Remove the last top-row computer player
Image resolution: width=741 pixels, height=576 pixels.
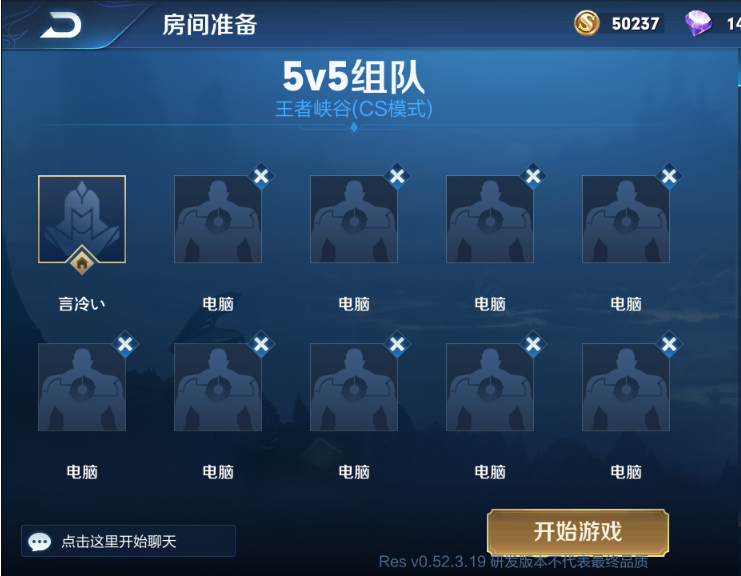[669, 176]
